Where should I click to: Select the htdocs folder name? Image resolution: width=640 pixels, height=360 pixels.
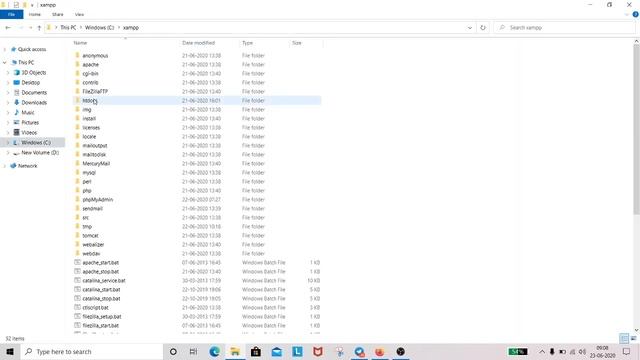point(89,100)
